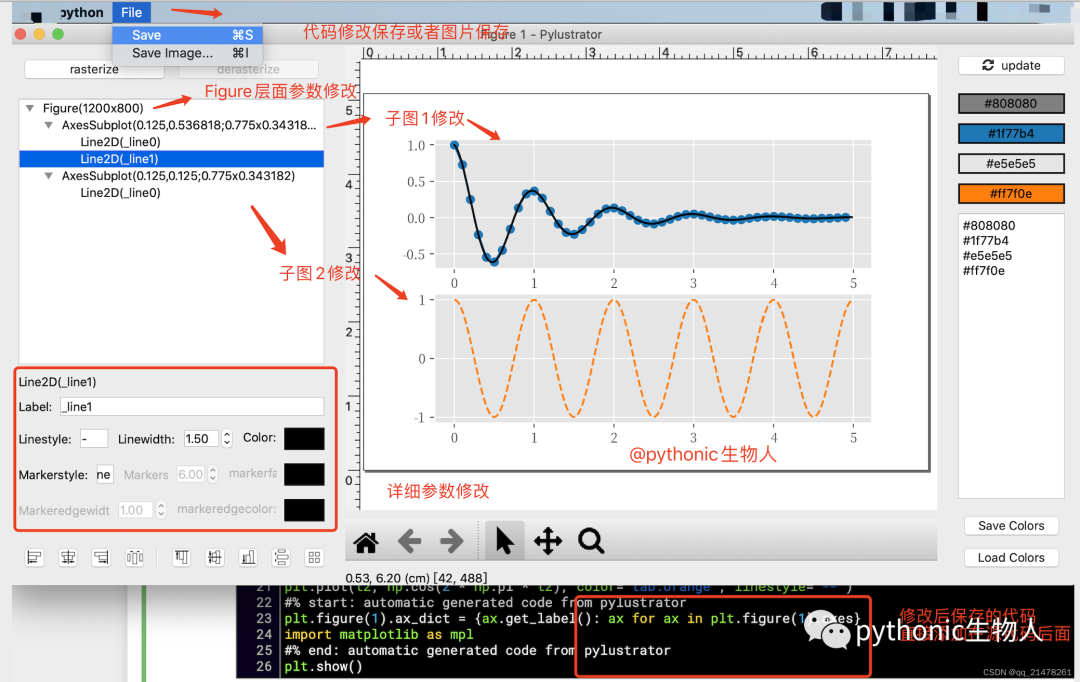The image size is (1080, 682).
Task: Click the Label field containing _line1
Action: (x=192, y=406)
